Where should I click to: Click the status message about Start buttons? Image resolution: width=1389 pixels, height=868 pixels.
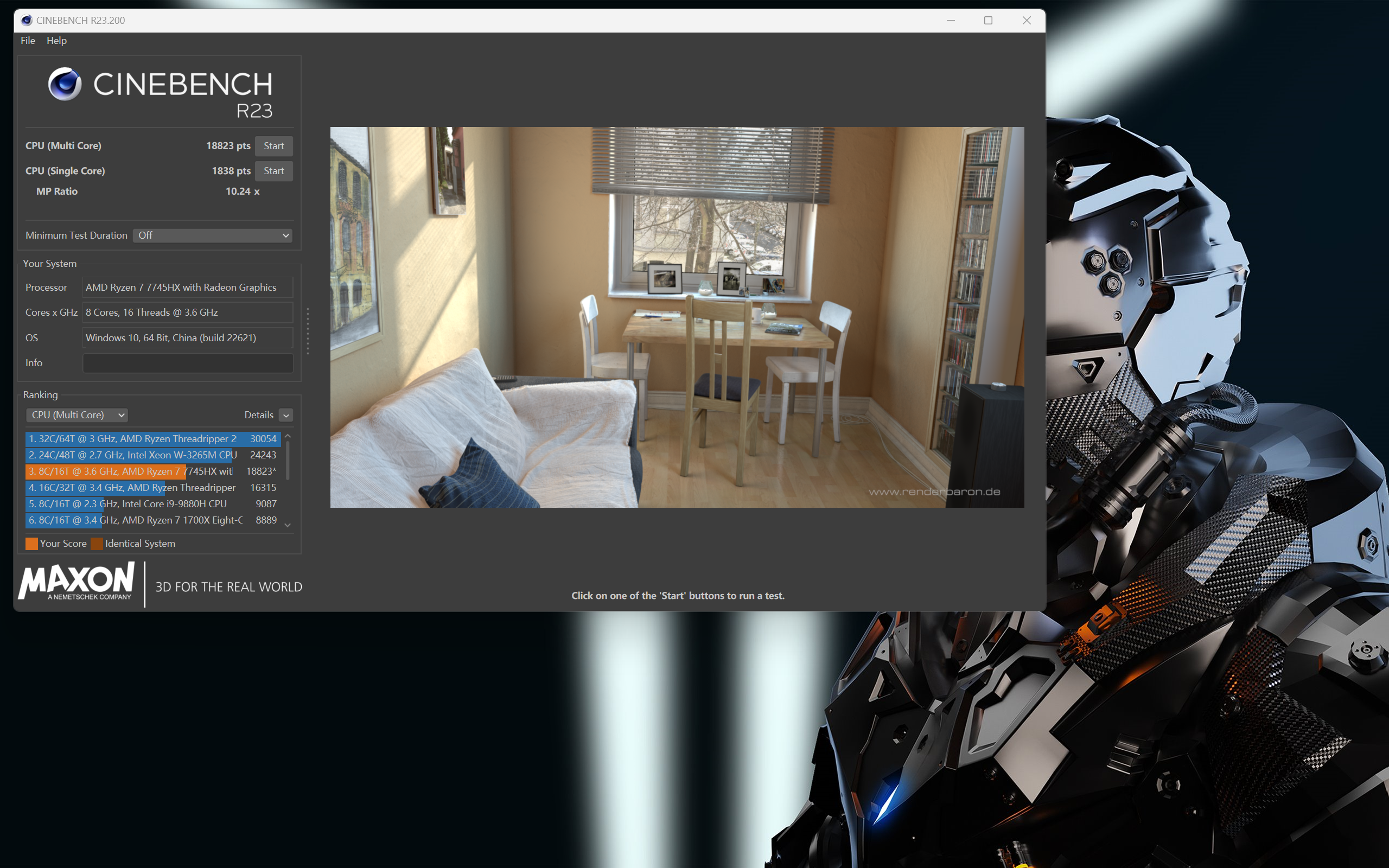pos(677,596)
